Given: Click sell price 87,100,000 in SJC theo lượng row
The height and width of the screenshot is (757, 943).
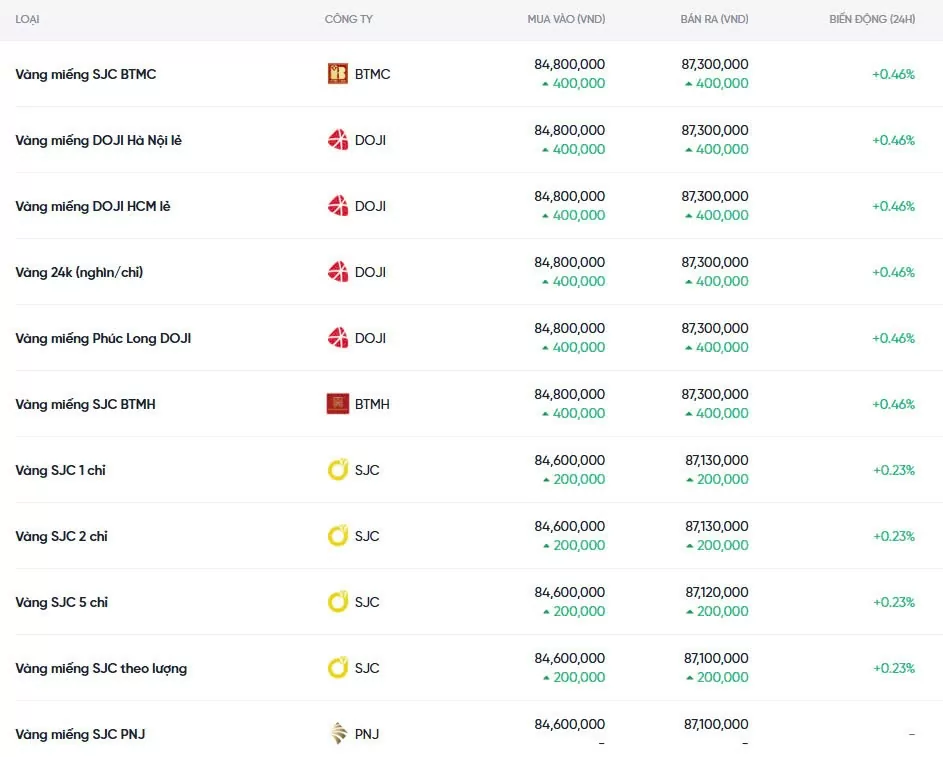Looking at the screenshot, I should 716,658.
